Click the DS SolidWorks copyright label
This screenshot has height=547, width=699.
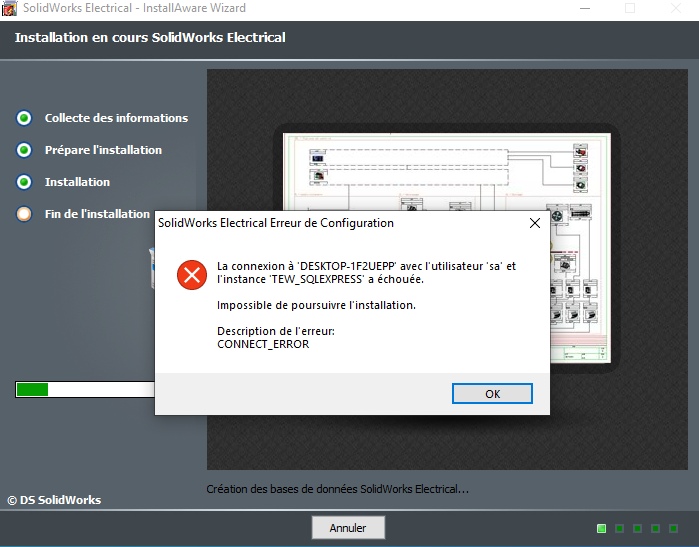click(x=54, y=500)
